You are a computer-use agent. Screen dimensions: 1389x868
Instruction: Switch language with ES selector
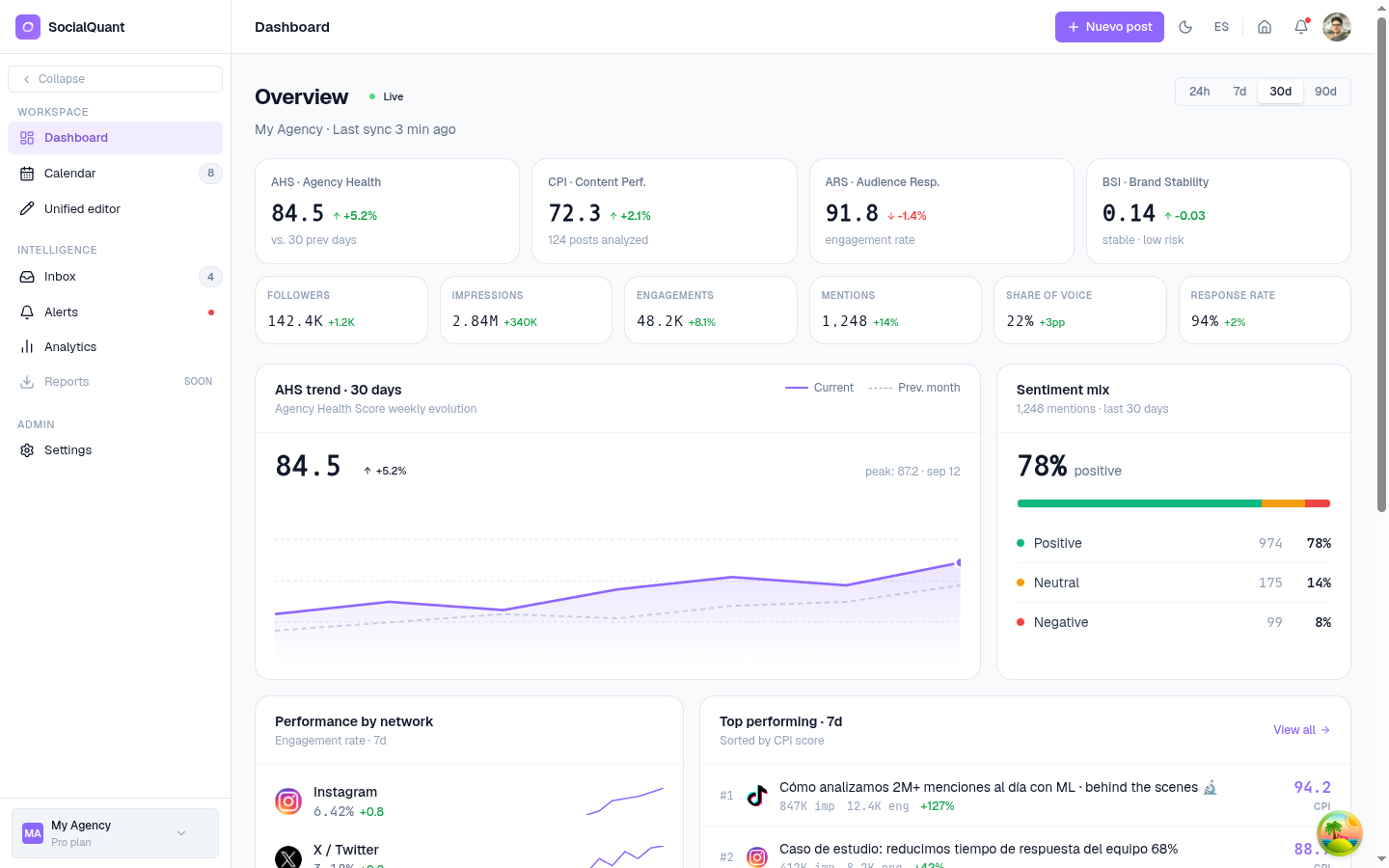(1221, 27)
